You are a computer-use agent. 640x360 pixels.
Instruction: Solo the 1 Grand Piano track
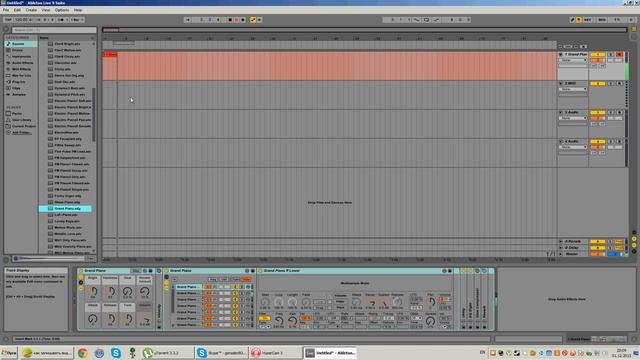(x=611, y=54)
